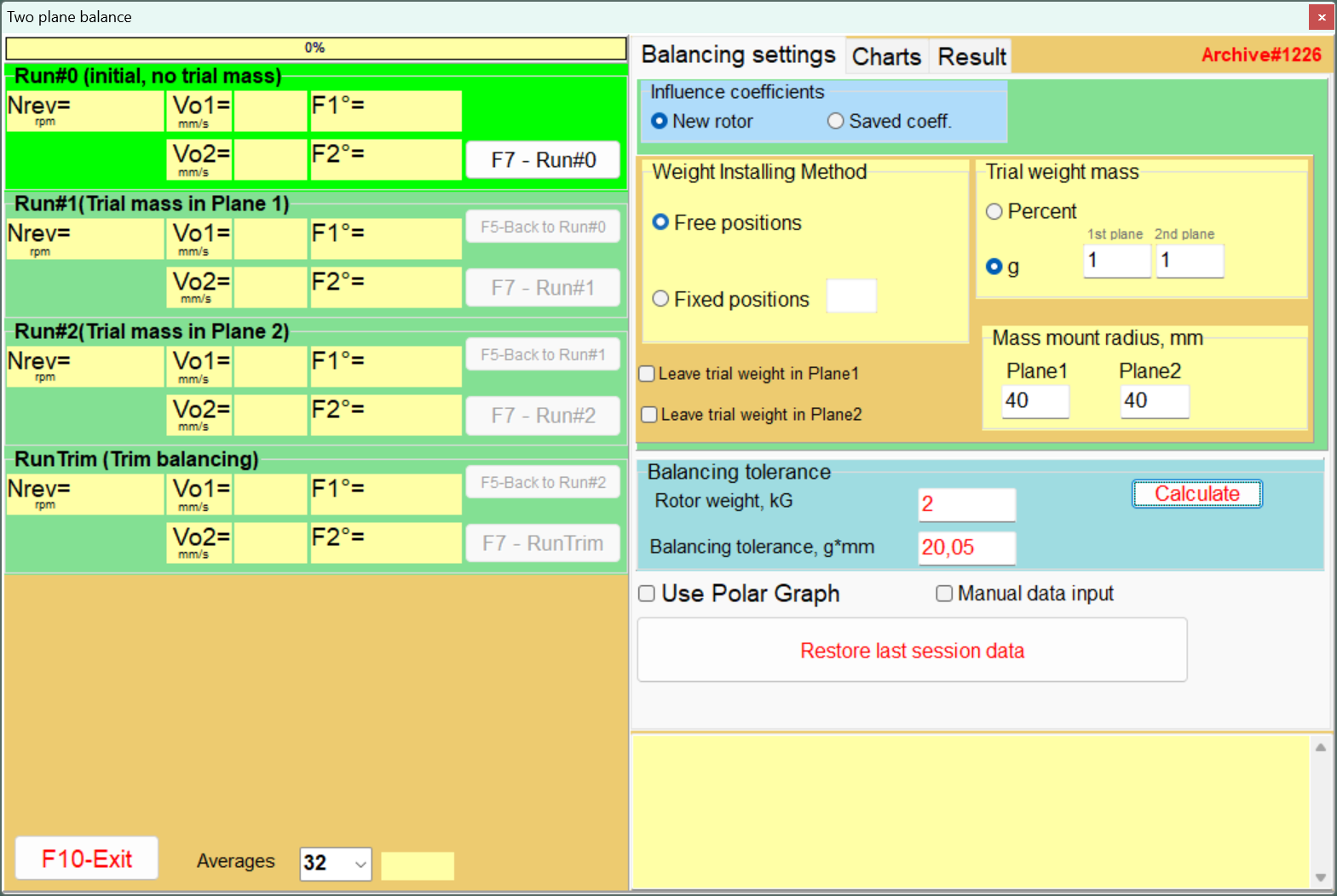Close the Two plane balance window
The height and width of the screenshot is (896, 1337).
[1321, 17]
